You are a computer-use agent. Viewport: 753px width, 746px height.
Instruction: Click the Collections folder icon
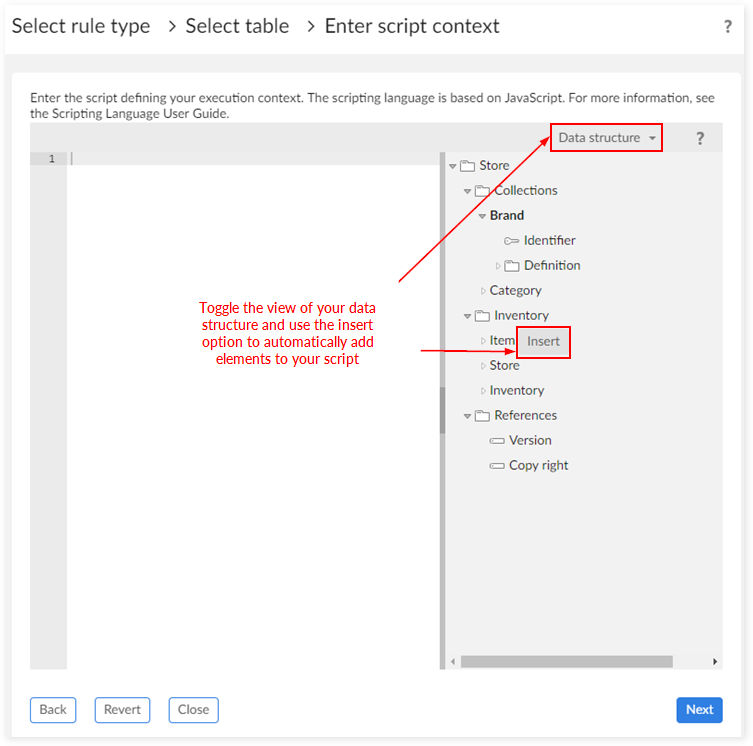(482, 191)
